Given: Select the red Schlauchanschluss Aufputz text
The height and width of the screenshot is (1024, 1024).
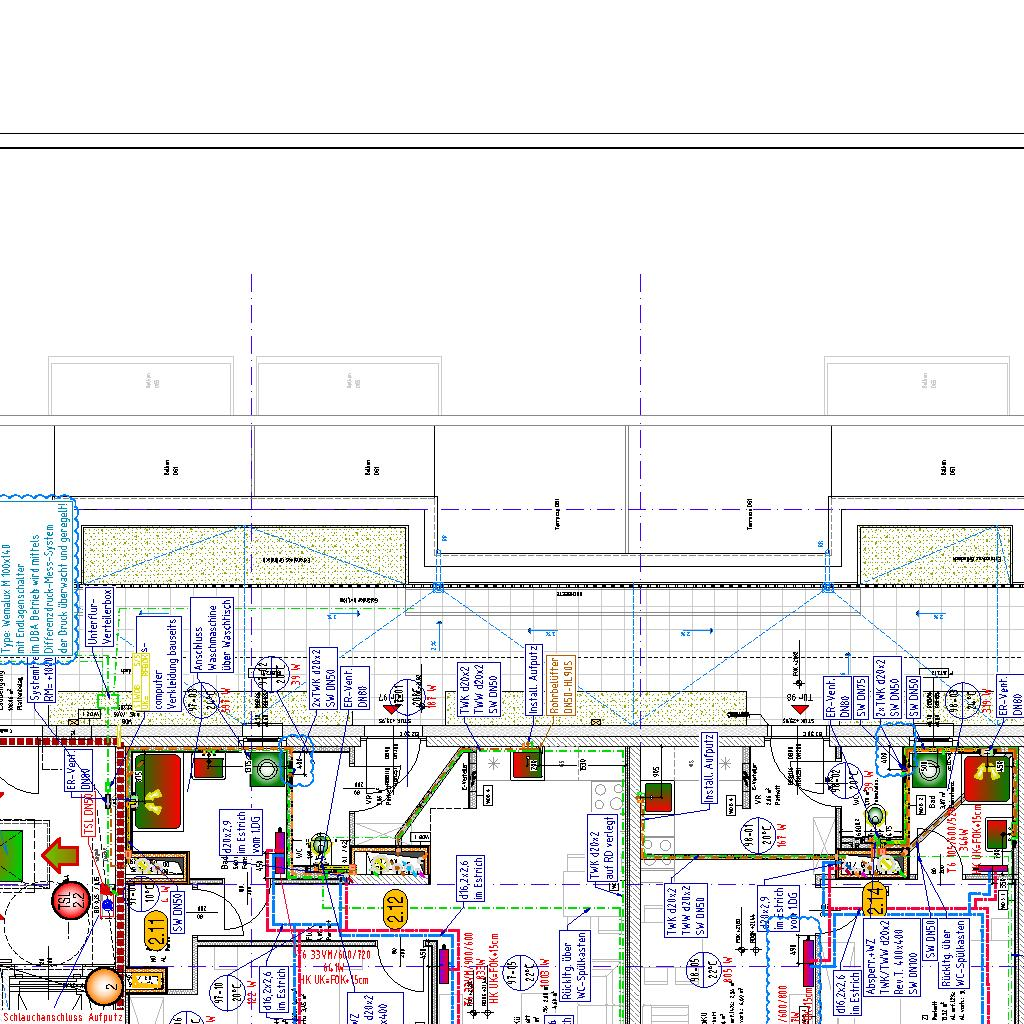Looking at the screenshot, I should tap(60, 1017).
